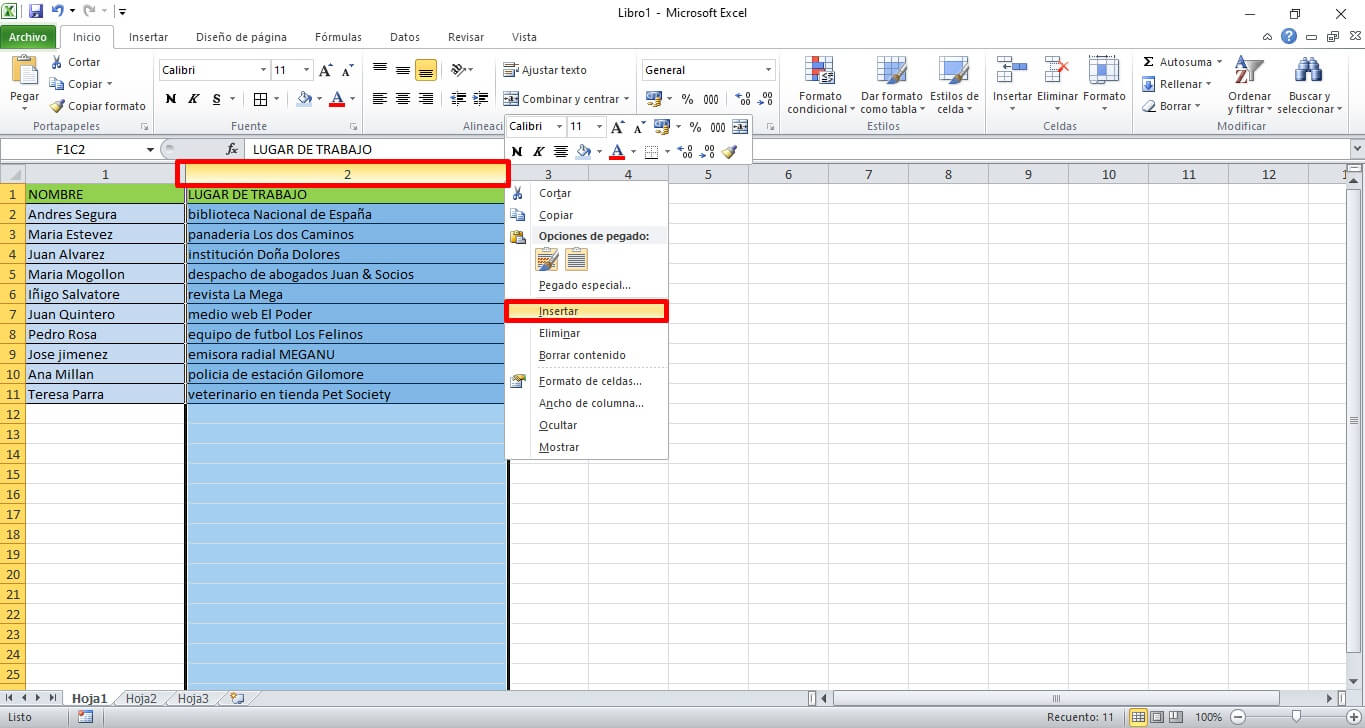The width and height of the screenshot is (1365, 728).
Task: Click the percent style icon in ribbon
Action: coord(687,99)
